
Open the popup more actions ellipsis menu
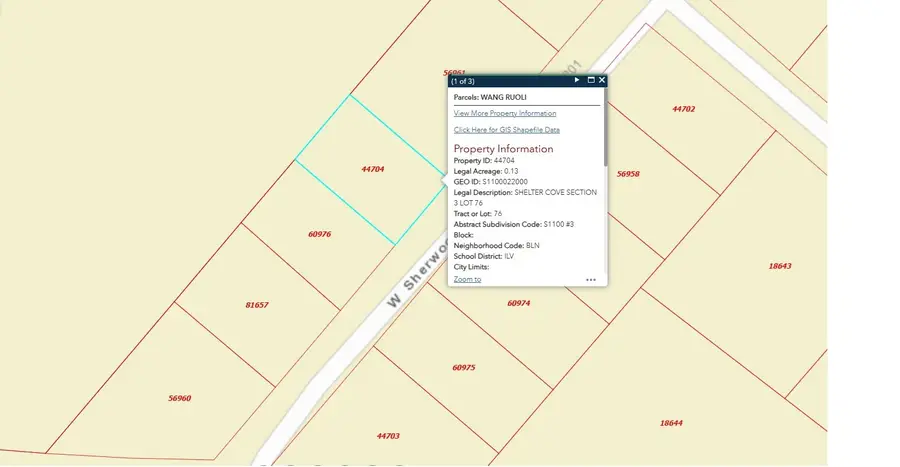click(590, 280)
